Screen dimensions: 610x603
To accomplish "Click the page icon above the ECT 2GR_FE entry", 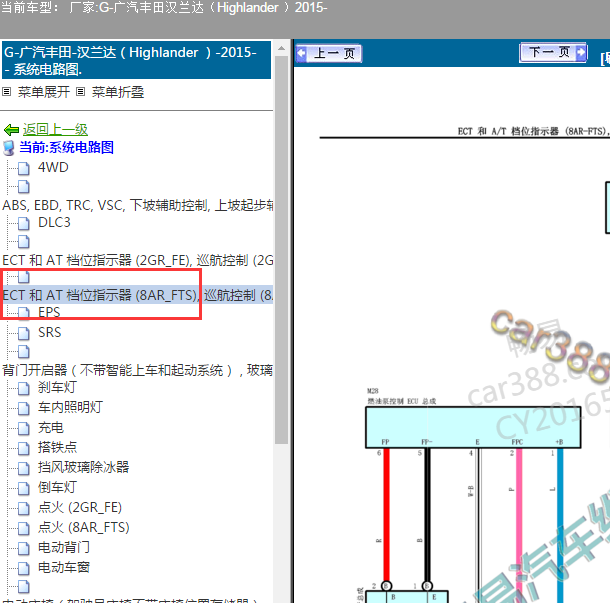I will pyautogui.click(x=23, y=242).
